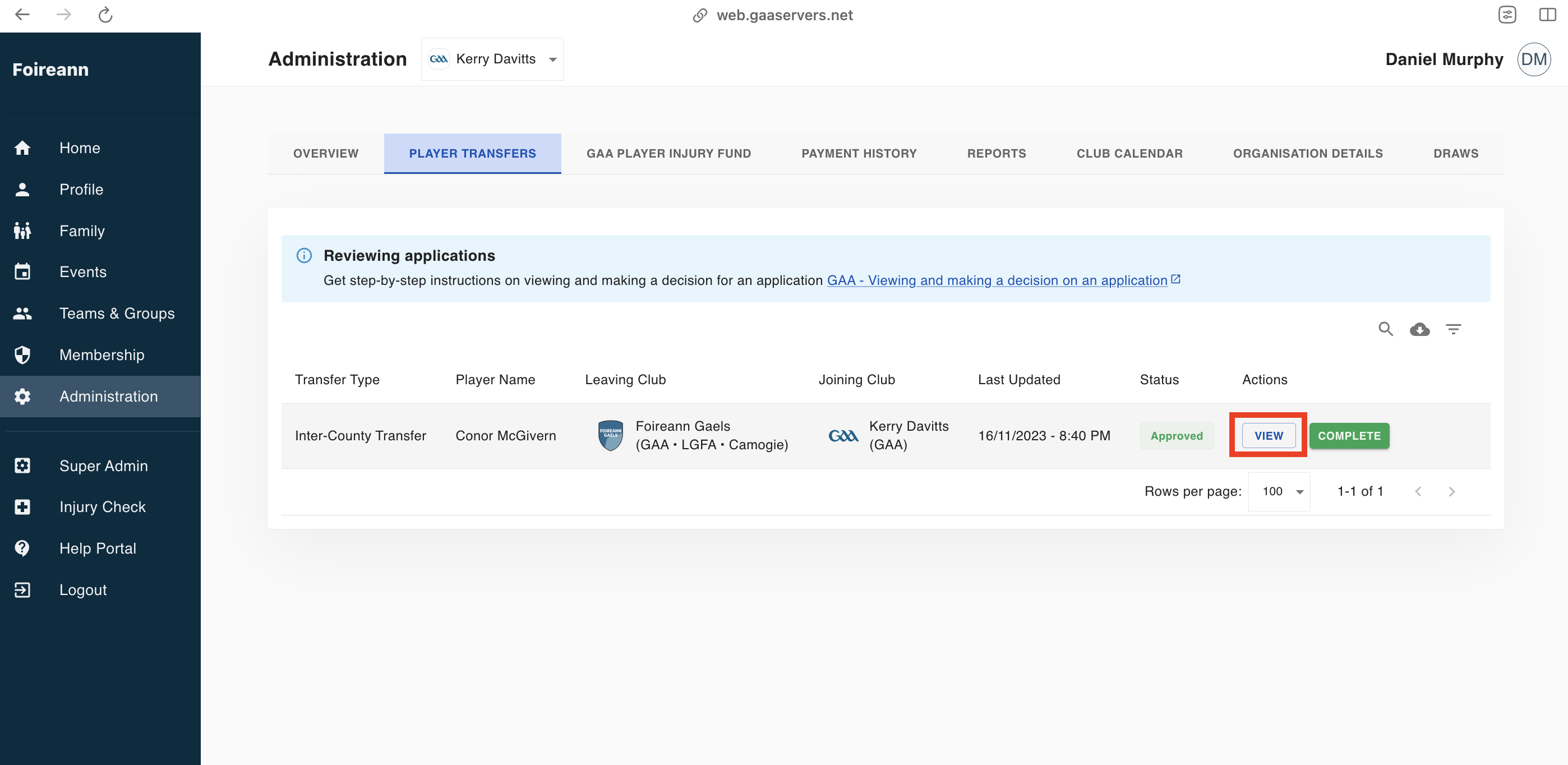Open Teams & Groups in sidebar
Screen dimensions: 1568x765
pos(100,314)
